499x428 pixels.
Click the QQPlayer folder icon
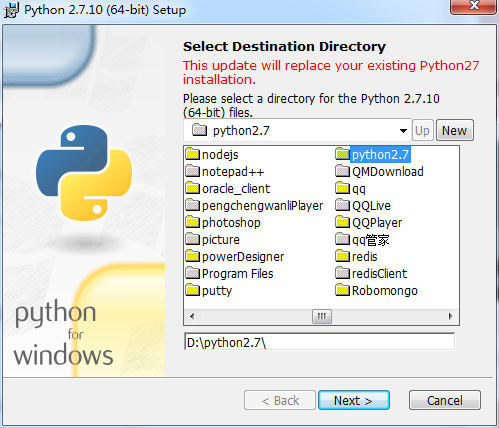[x=342, y=222]
